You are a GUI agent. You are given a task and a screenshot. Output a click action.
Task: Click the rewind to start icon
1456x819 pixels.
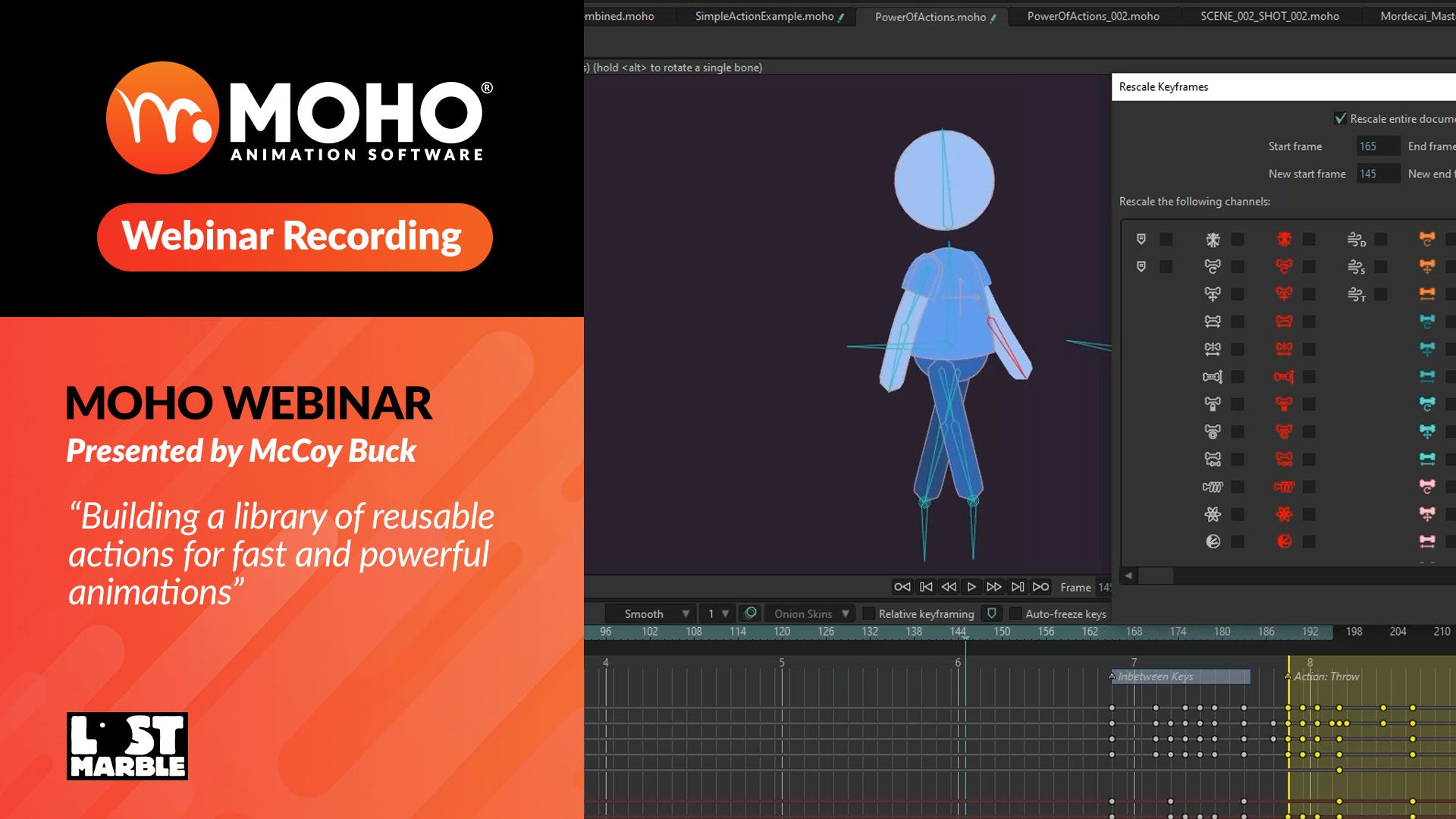tap(902, 587)
